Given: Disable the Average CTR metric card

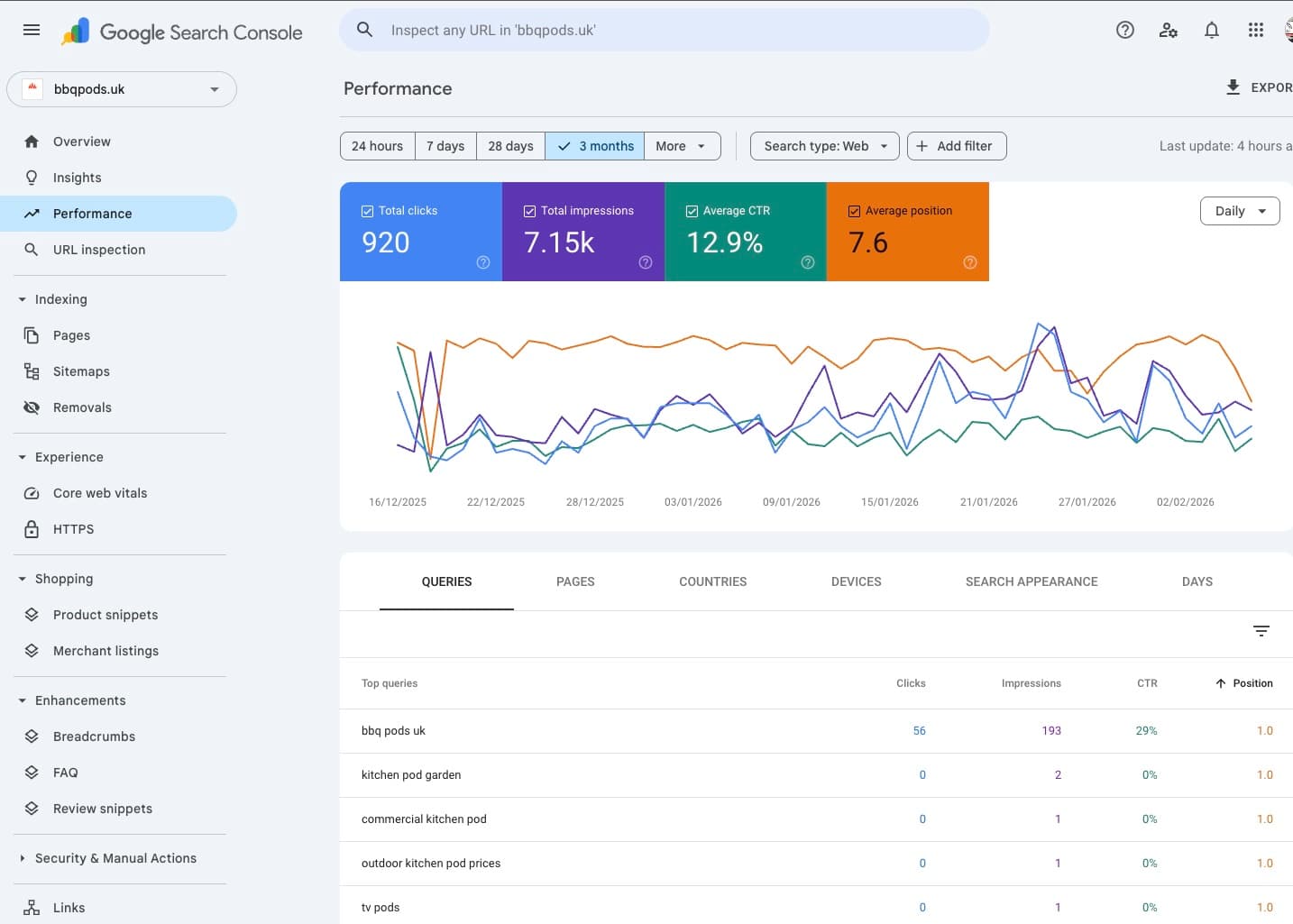Looking at the screenshot, I should click(x=692, y=210).
